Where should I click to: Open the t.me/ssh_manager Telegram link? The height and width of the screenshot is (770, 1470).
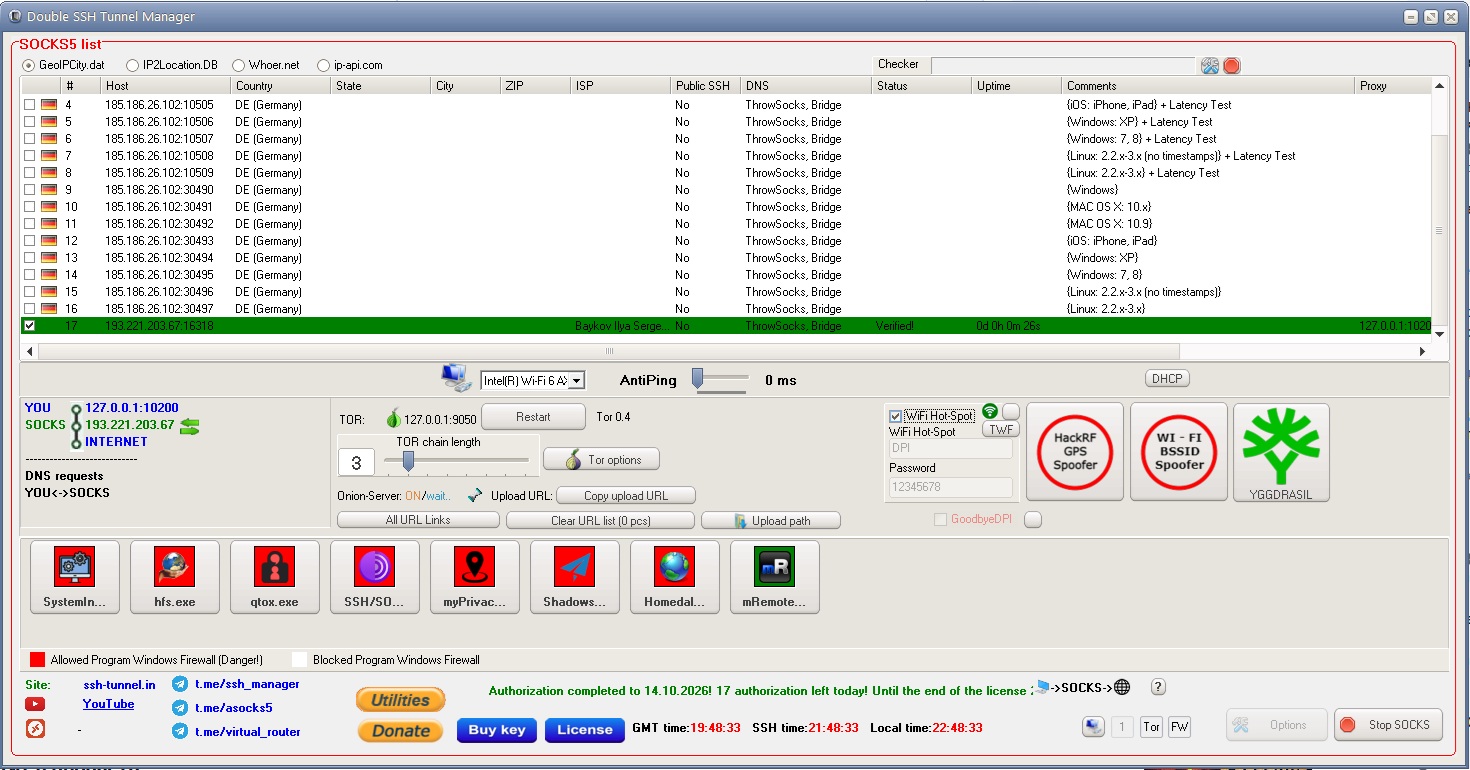[246, 684]
